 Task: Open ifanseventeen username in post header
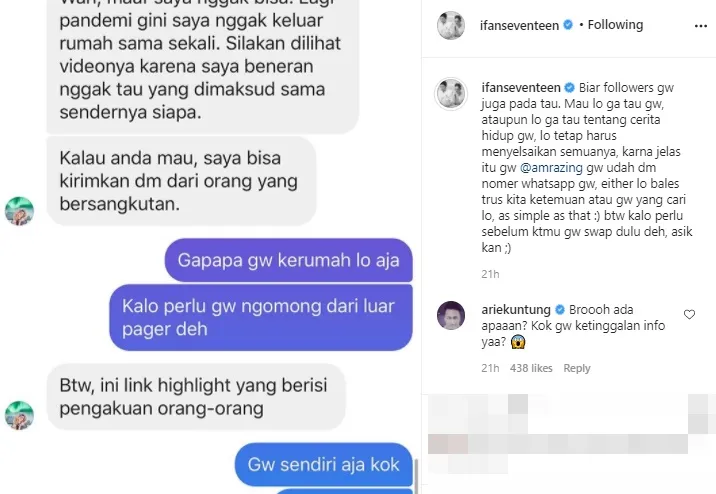coord(520,25)
